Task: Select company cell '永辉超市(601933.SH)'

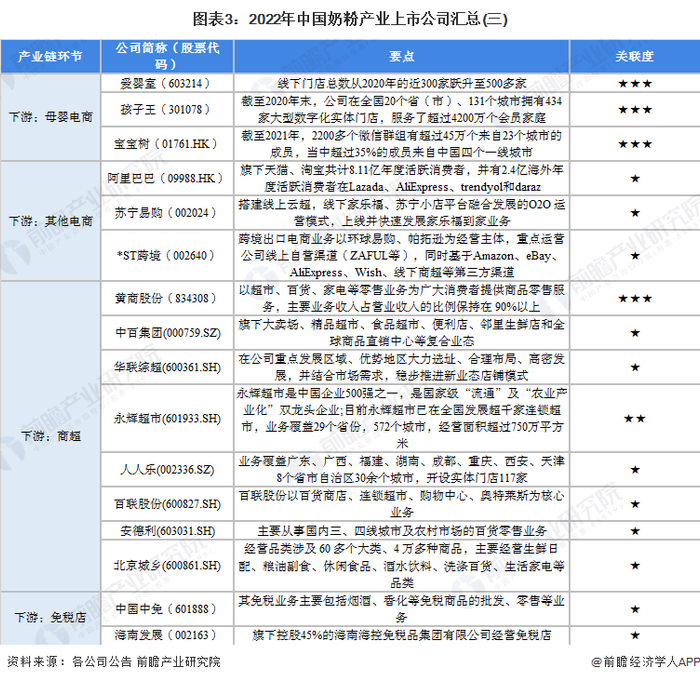Action: (x=167, y=418)
